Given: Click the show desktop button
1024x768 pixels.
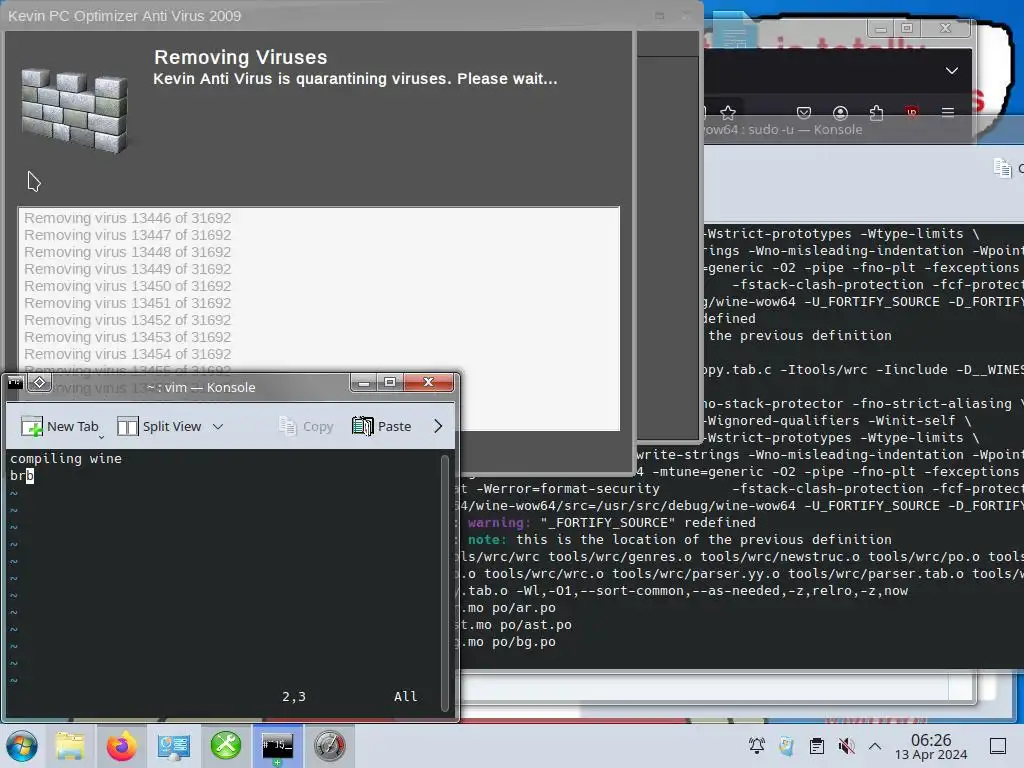Looking at the screenshot, I should point(998,746).
